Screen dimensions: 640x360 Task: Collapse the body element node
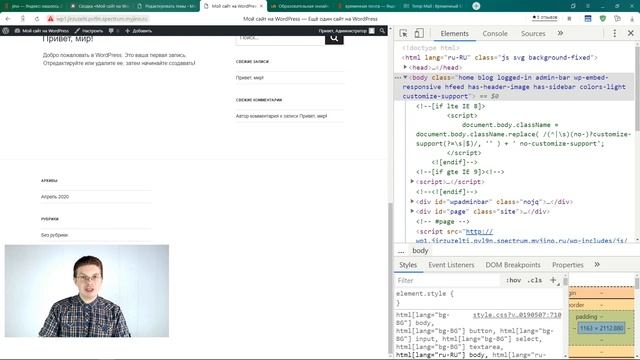click(x=405, y=77)
